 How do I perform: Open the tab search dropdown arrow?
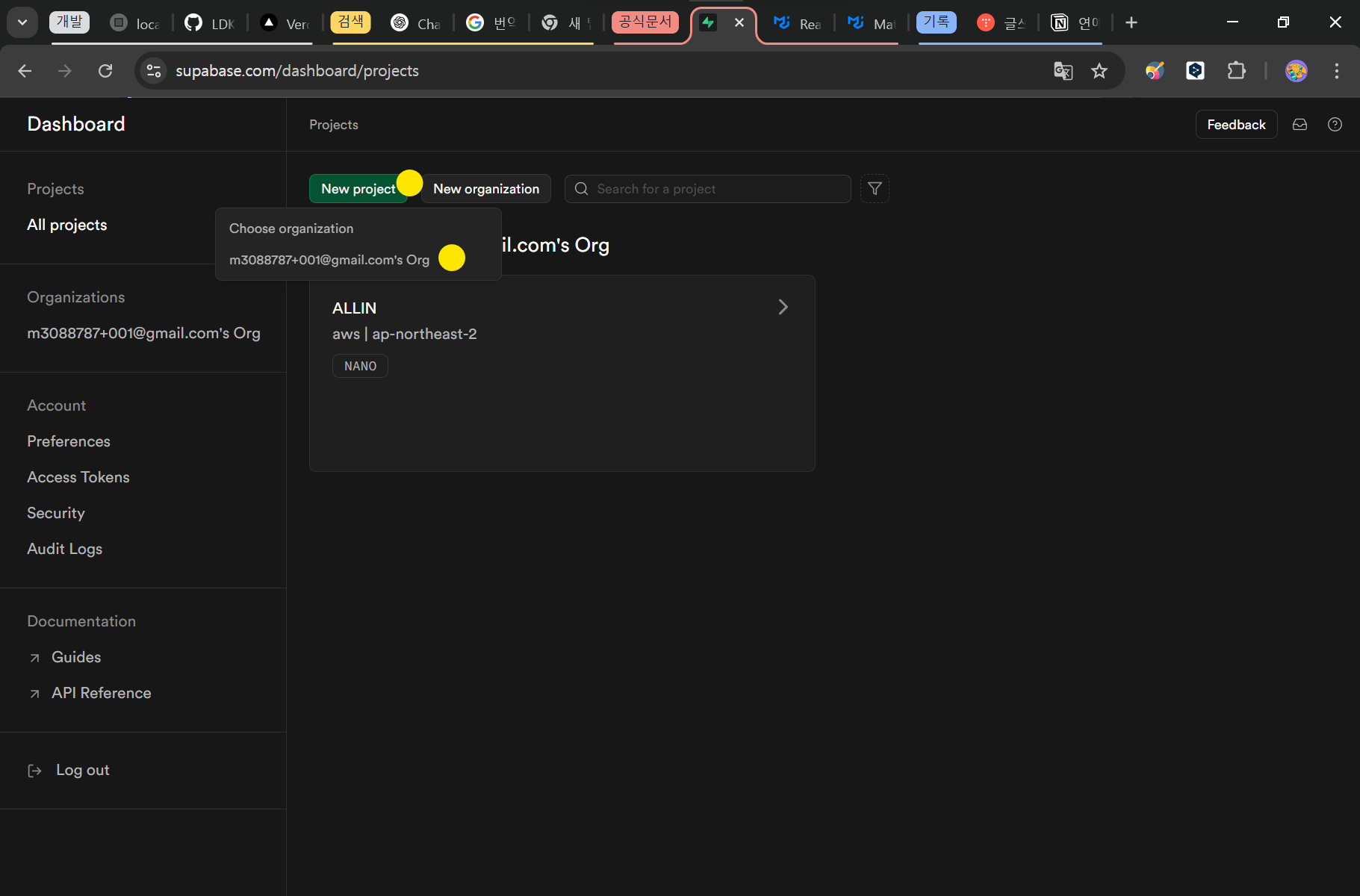tap(22, 22)
